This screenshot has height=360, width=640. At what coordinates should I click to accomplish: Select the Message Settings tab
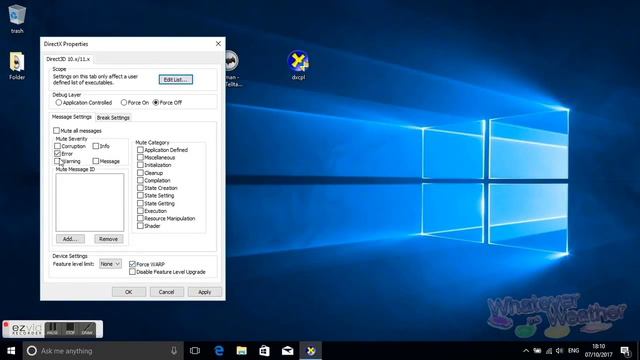pos(71,117)
